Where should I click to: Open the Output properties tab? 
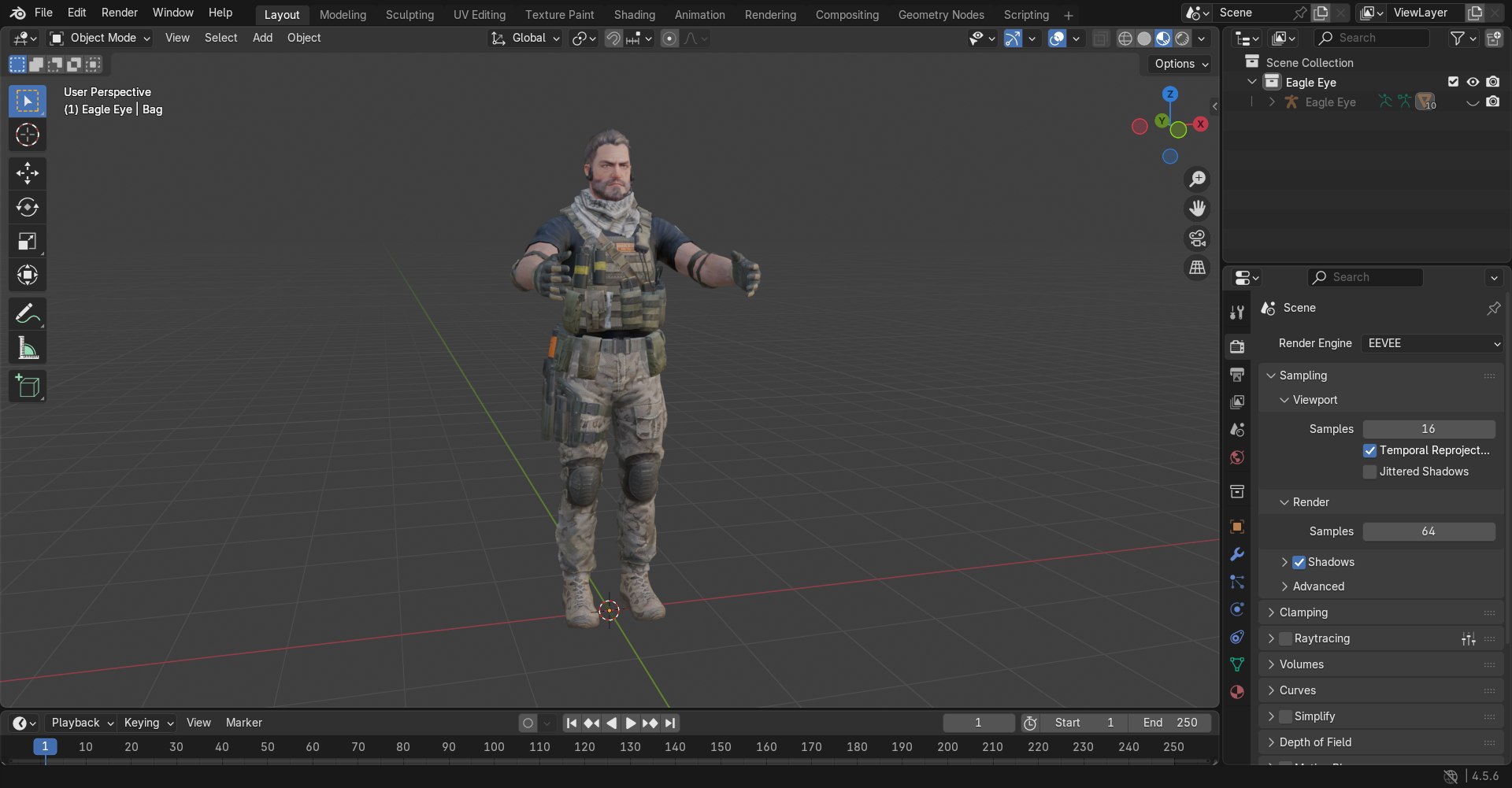pyautogui.click(x=1237, y=374)
